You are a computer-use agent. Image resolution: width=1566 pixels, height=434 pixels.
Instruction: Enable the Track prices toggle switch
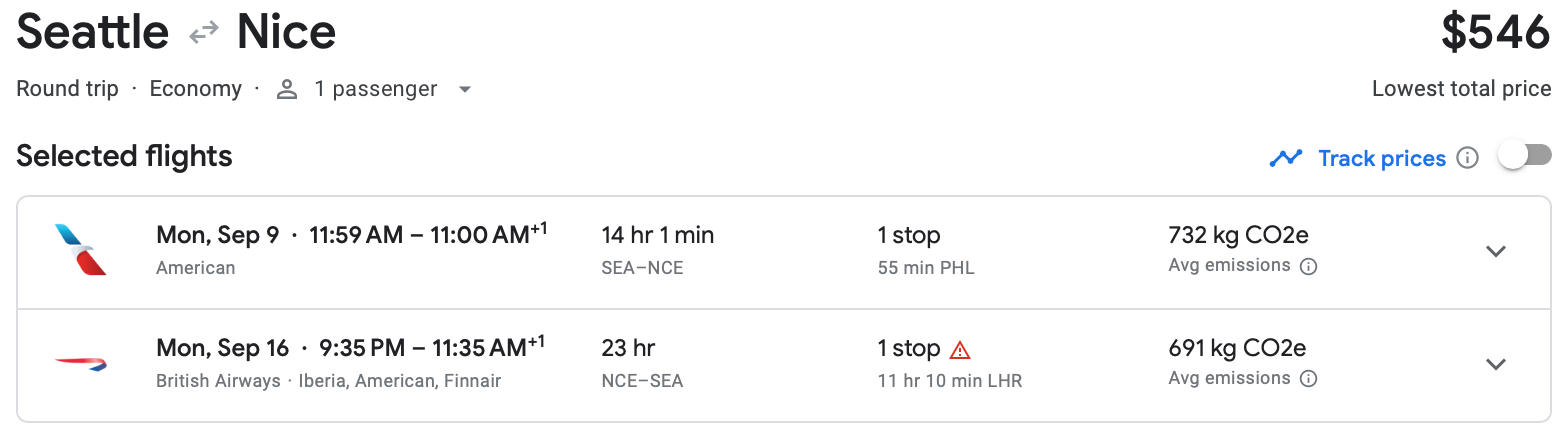1525,156
